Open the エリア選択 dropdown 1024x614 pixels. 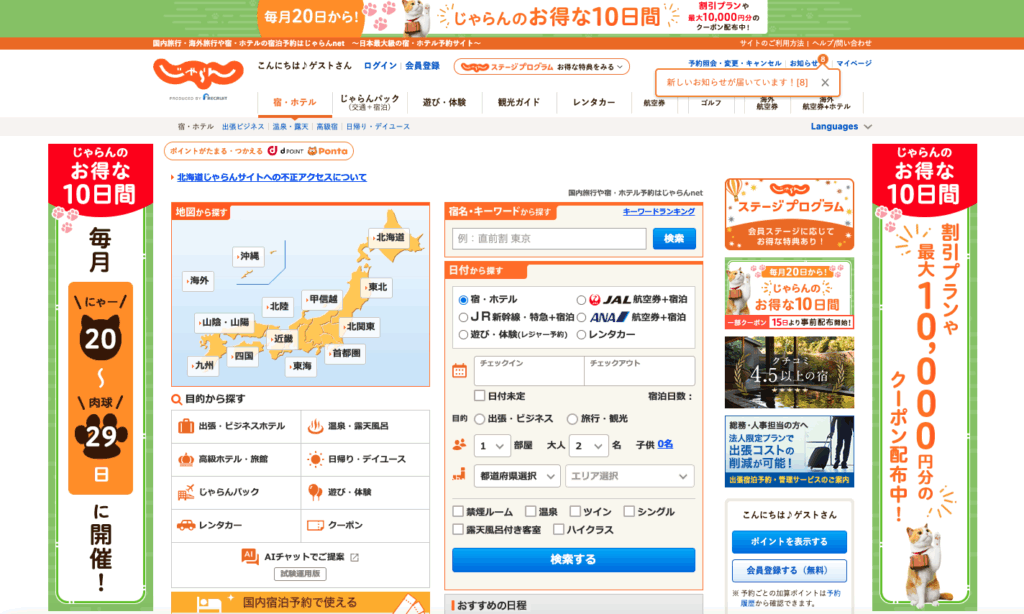(x=630, y=476)
